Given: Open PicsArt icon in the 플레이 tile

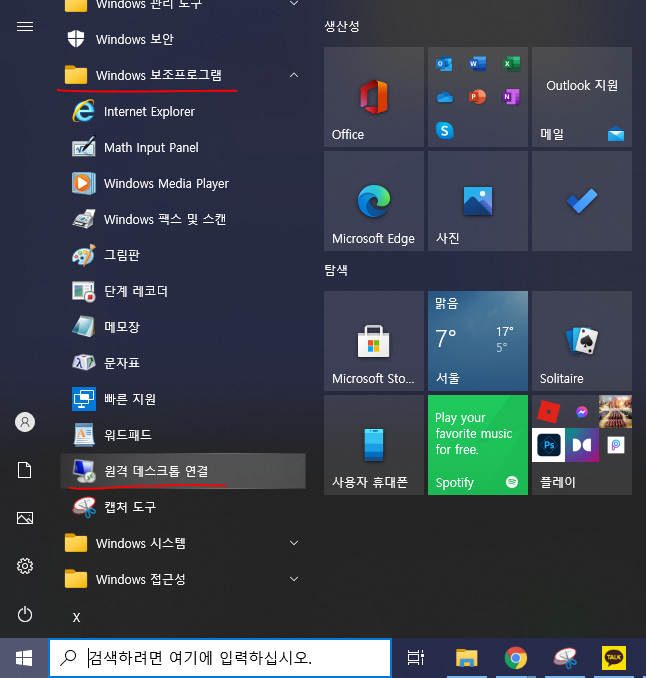Looking at the screenshot, I should (x=615, y=445).
